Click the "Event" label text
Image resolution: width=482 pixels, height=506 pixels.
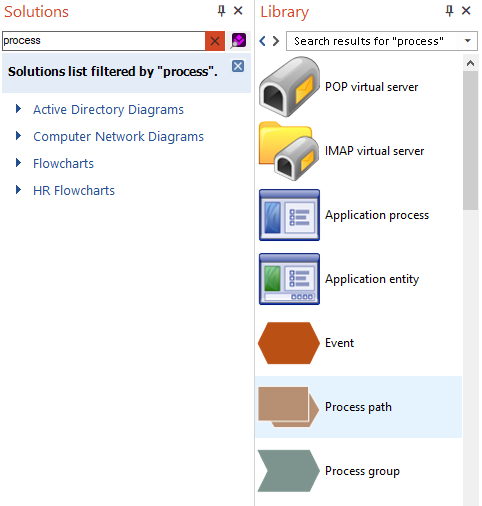tap(339, 343)
